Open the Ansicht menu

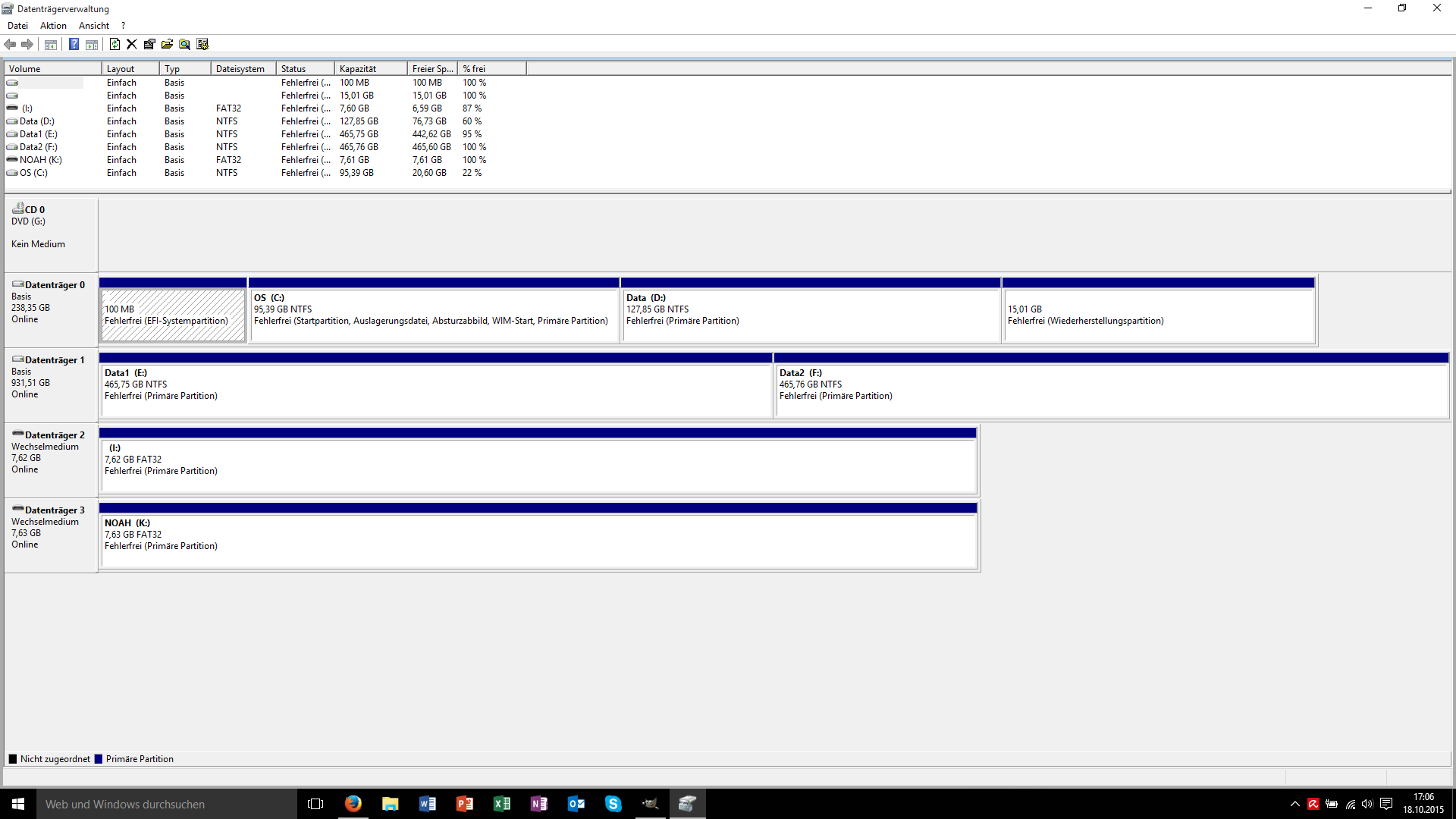click(x=93, y=26)
